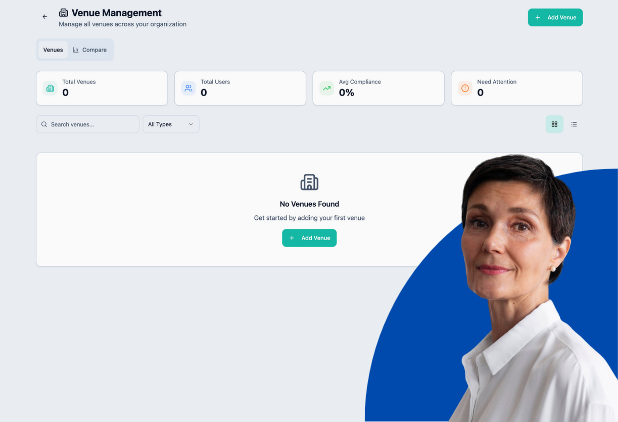
Task: Click the building icon above No Venues Found
Action: [x=309, y=182]
